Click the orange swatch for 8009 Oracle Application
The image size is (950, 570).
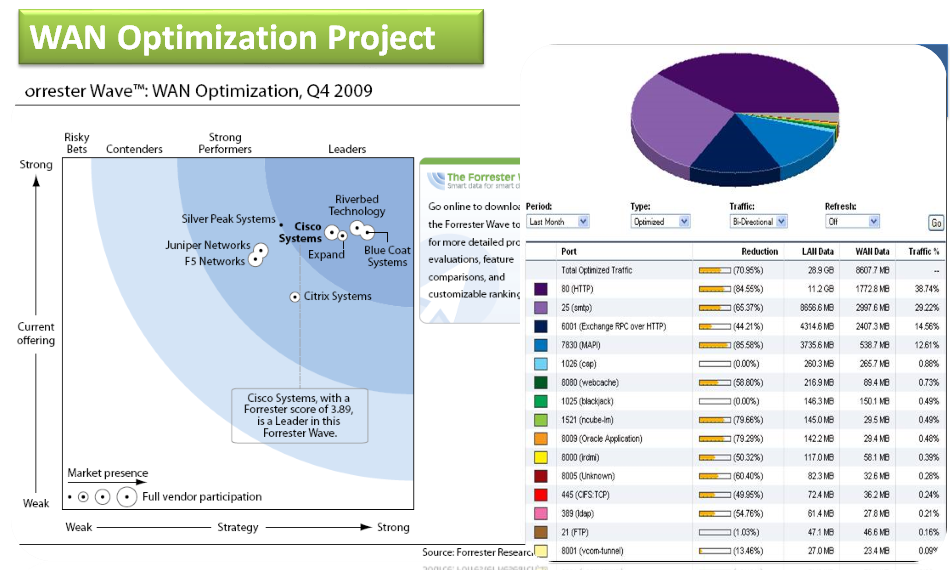point(540,439)
